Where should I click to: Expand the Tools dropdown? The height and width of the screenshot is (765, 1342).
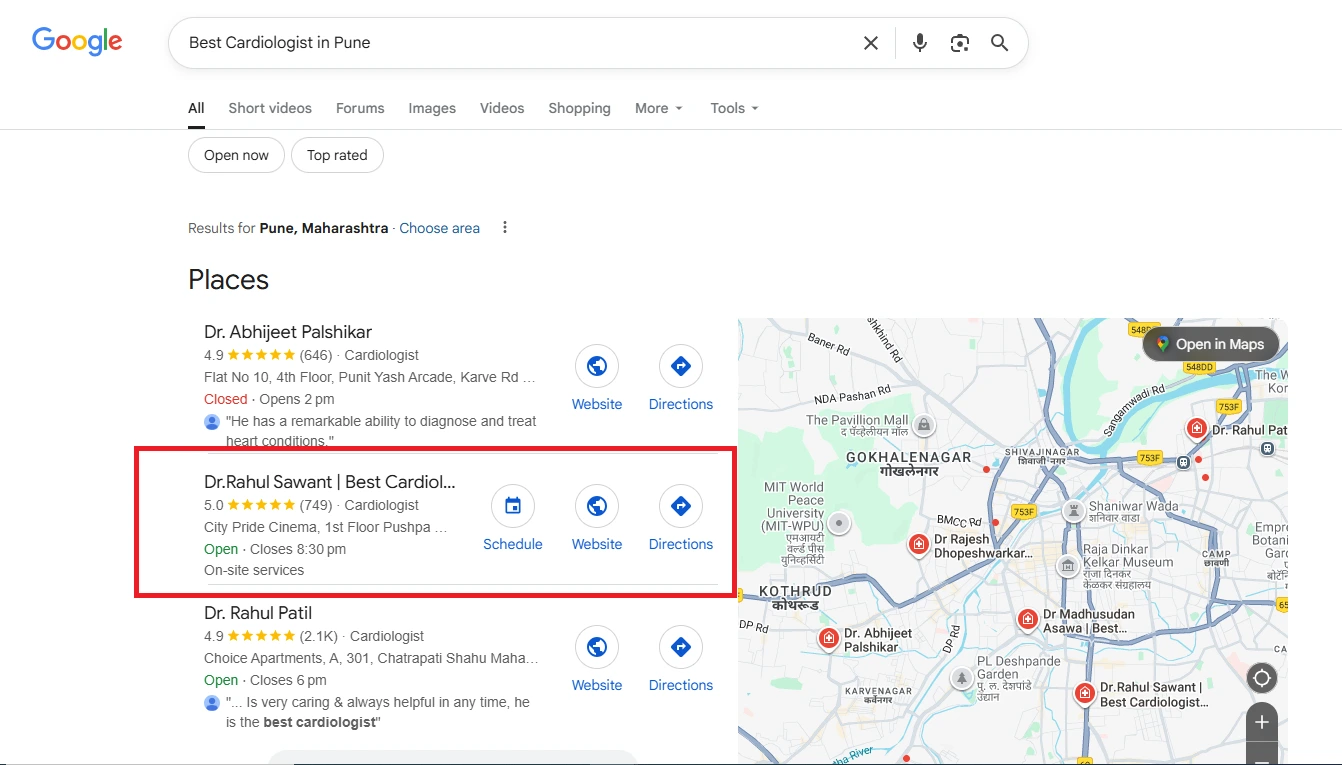(x=734, y=108)
